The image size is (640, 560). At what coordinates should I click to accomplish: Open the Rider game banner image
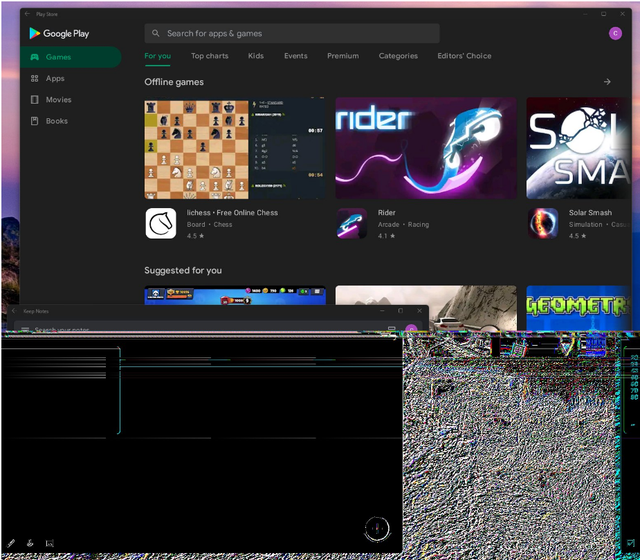click(426, 148)
